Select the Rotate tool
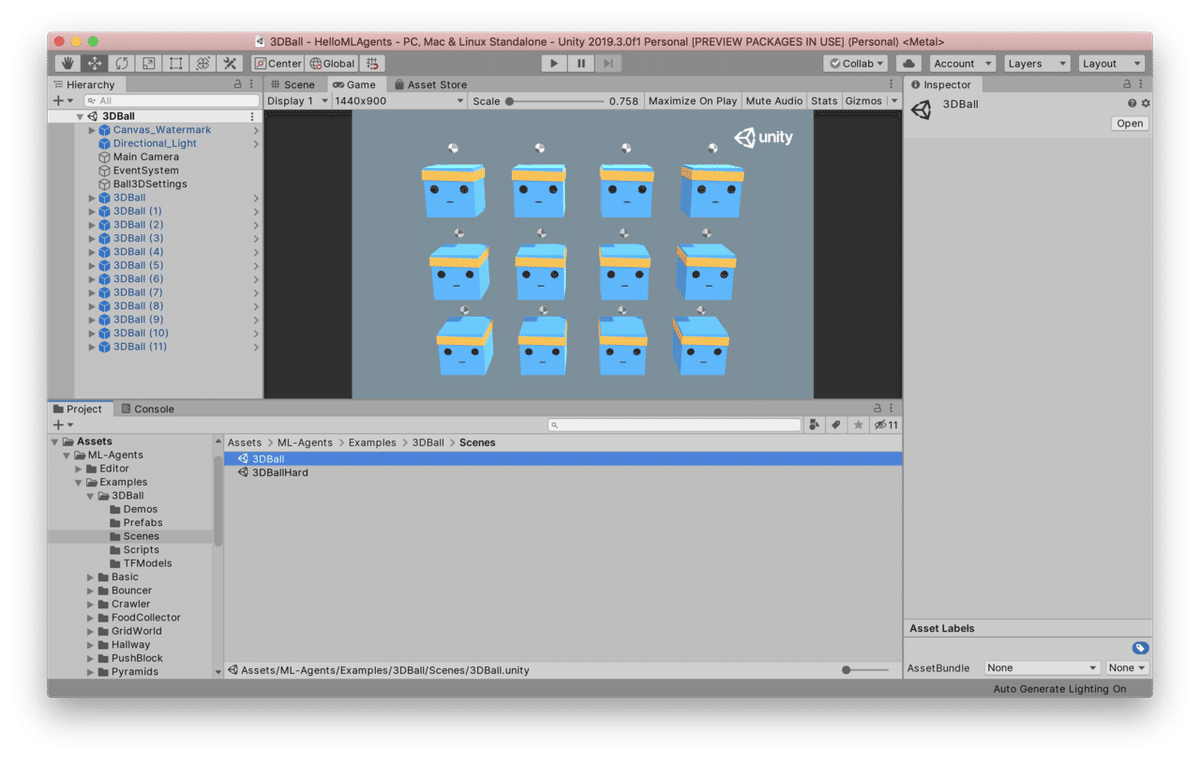Viewport: 1200px width, 760px height. 121,63
